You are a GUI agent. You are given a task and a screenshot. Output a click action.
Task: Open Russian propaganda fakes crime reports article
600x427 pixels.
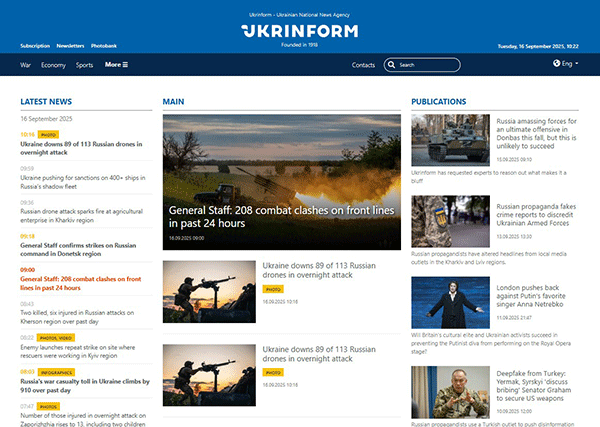click(x=536, y=215)
